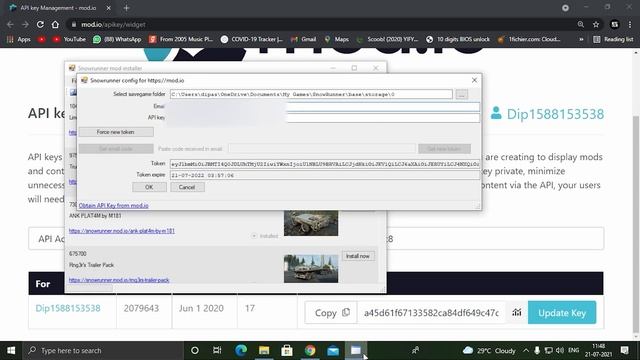The height and width of the screenshot is (360, 640).
Task: Open the YouTube bookmark
Action: (69, 39)
